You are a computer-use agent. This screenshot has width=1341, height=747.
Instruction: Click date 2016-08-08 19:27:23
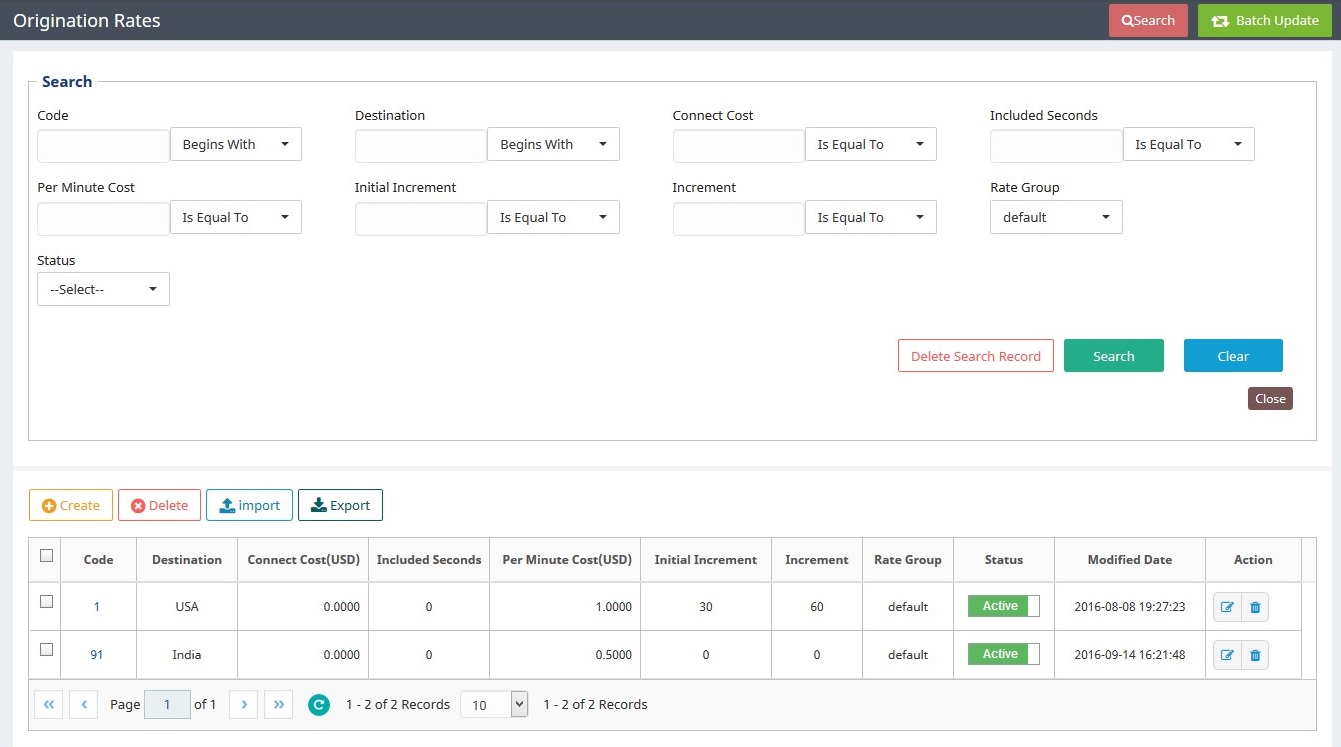tap(1130, 607)
